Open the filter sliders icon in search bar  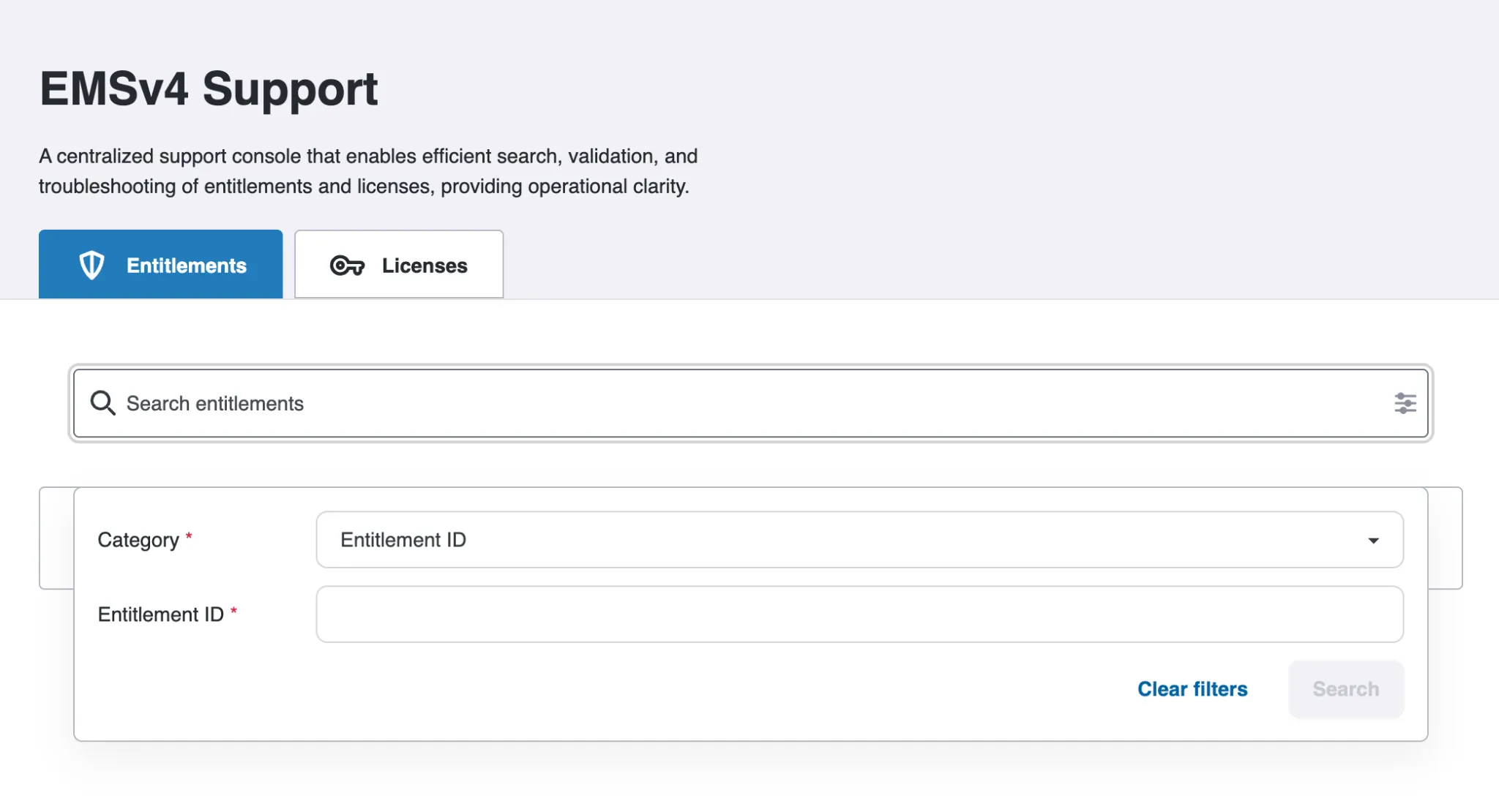[1405, 403]
